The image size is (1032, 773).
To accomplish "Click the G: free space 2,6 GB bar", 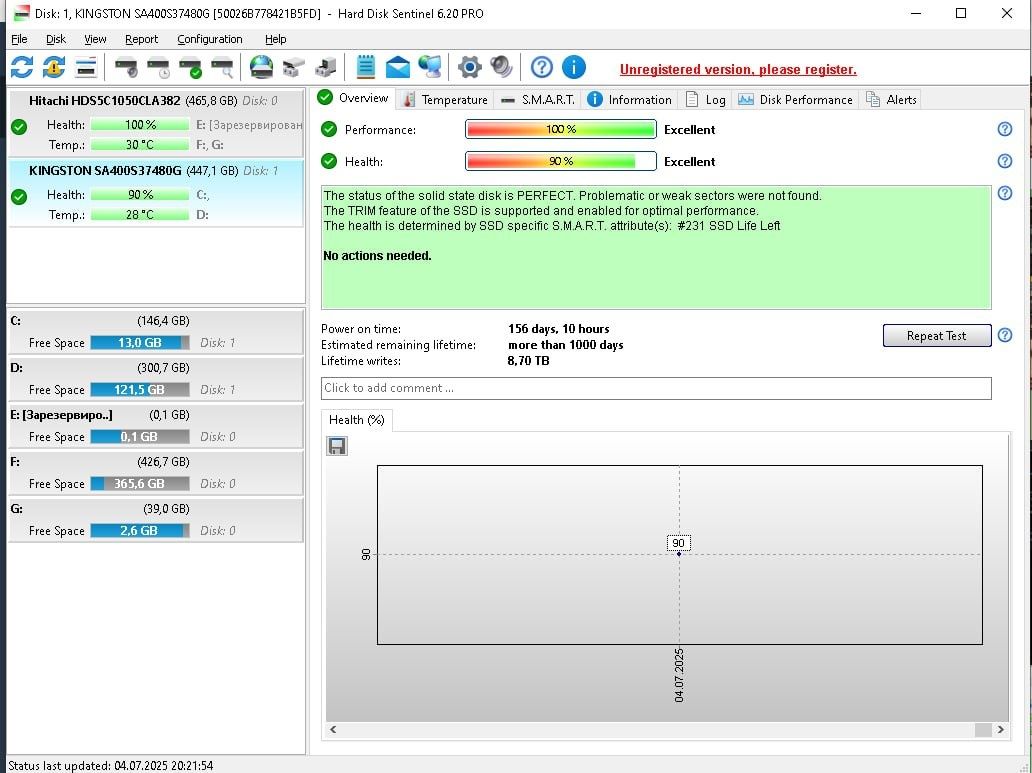I will pos(140,531).
